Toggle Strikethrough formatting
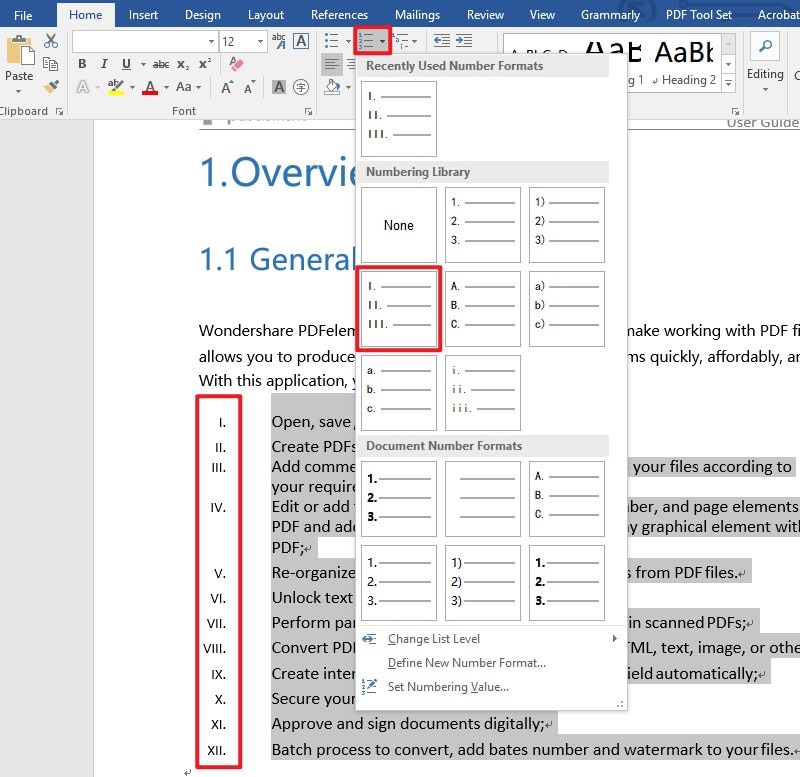 pos(161,64)
